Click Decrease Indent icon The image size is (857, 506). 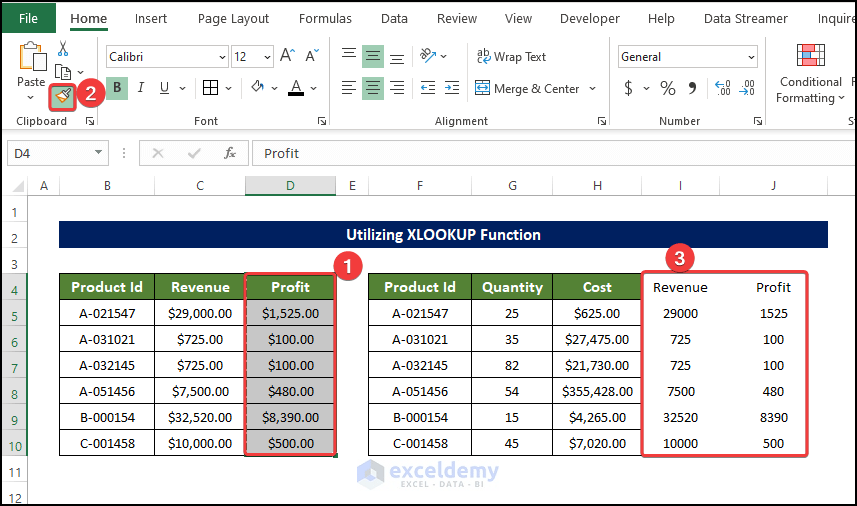coord(427,87)
